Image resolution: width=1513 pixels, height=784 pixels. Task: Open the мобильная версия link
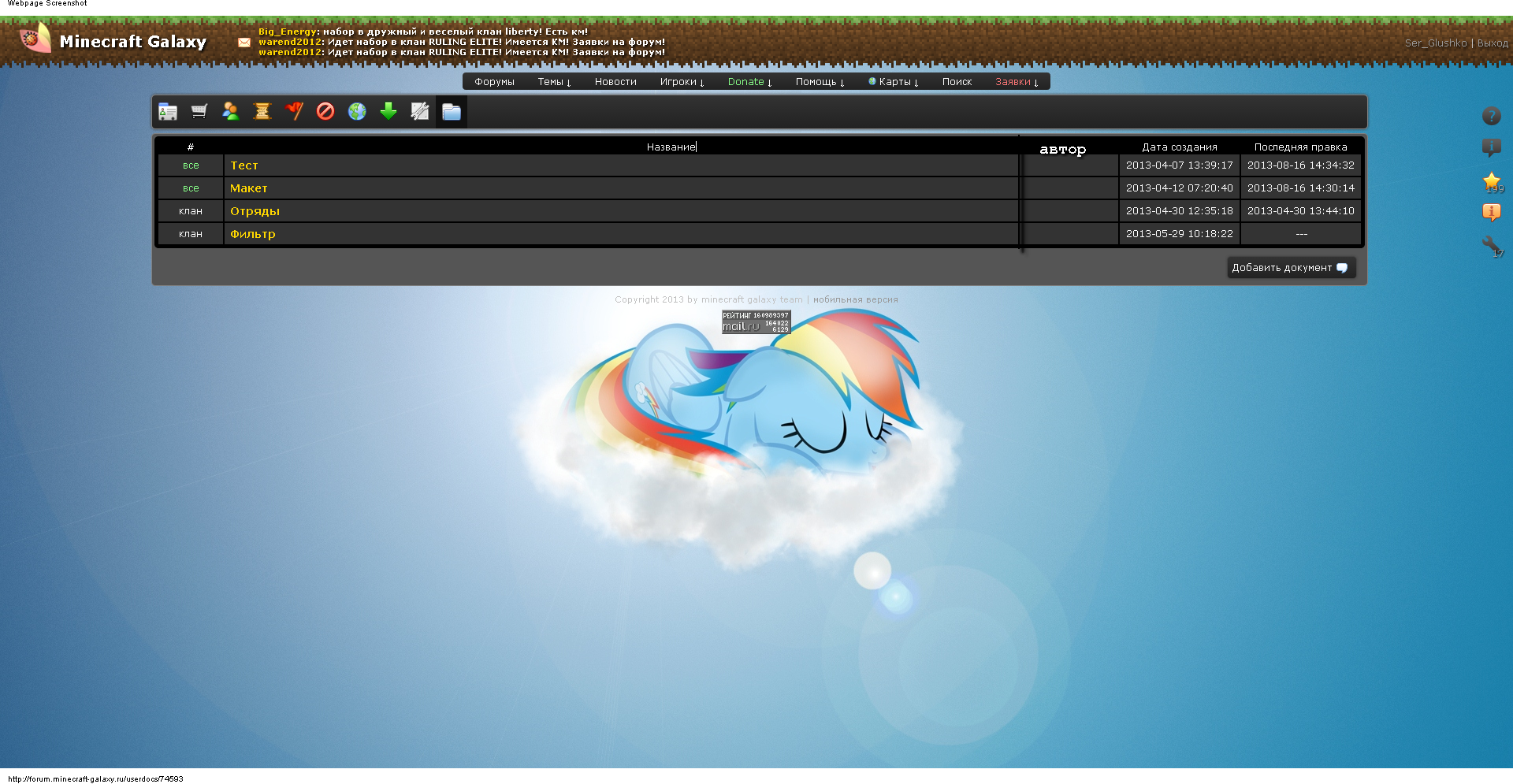(856, 299)
